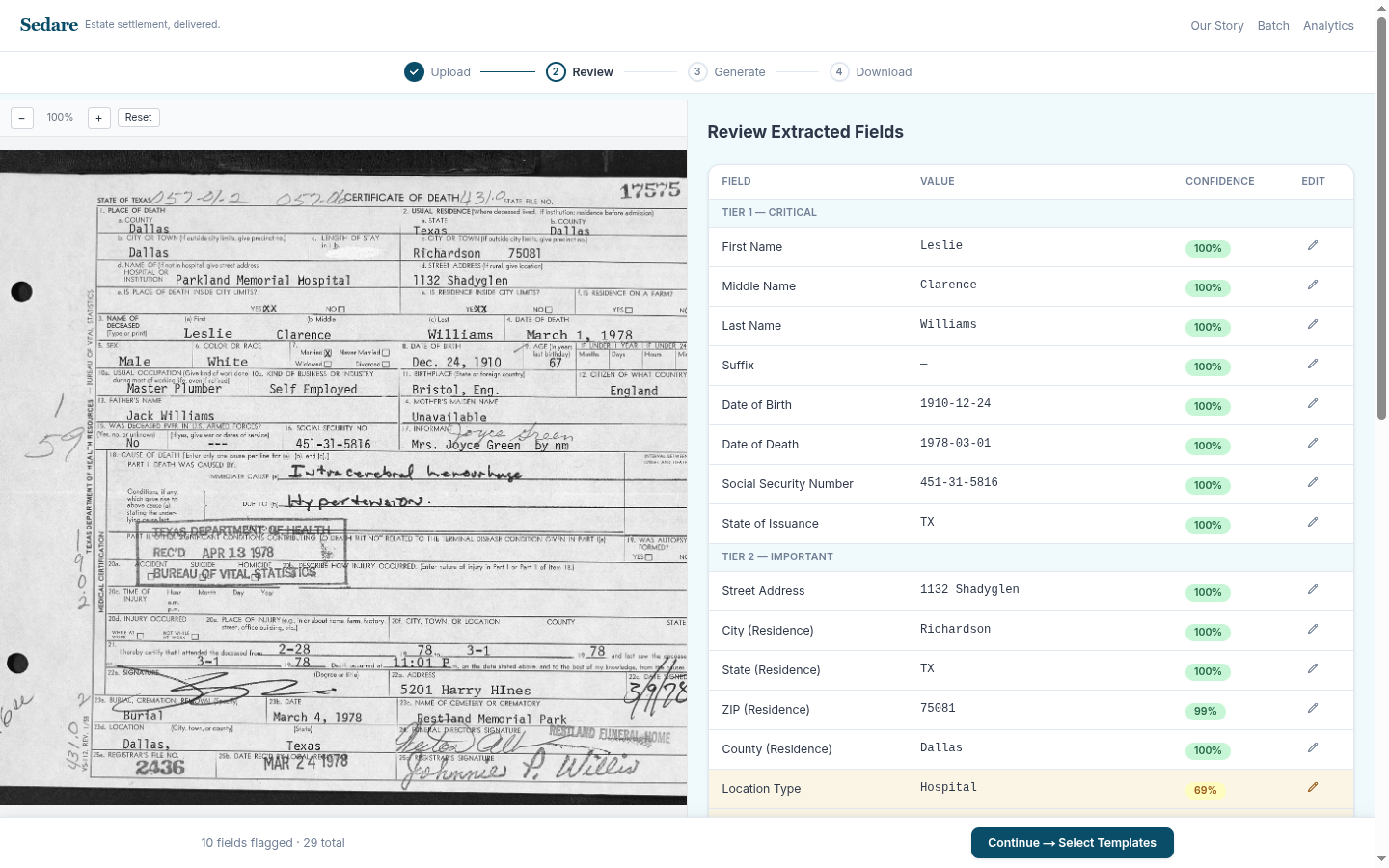Image resolution: width=1389 pixels, height=868 pixels.
Task: Open the Our Story page
Action: 1216,26
